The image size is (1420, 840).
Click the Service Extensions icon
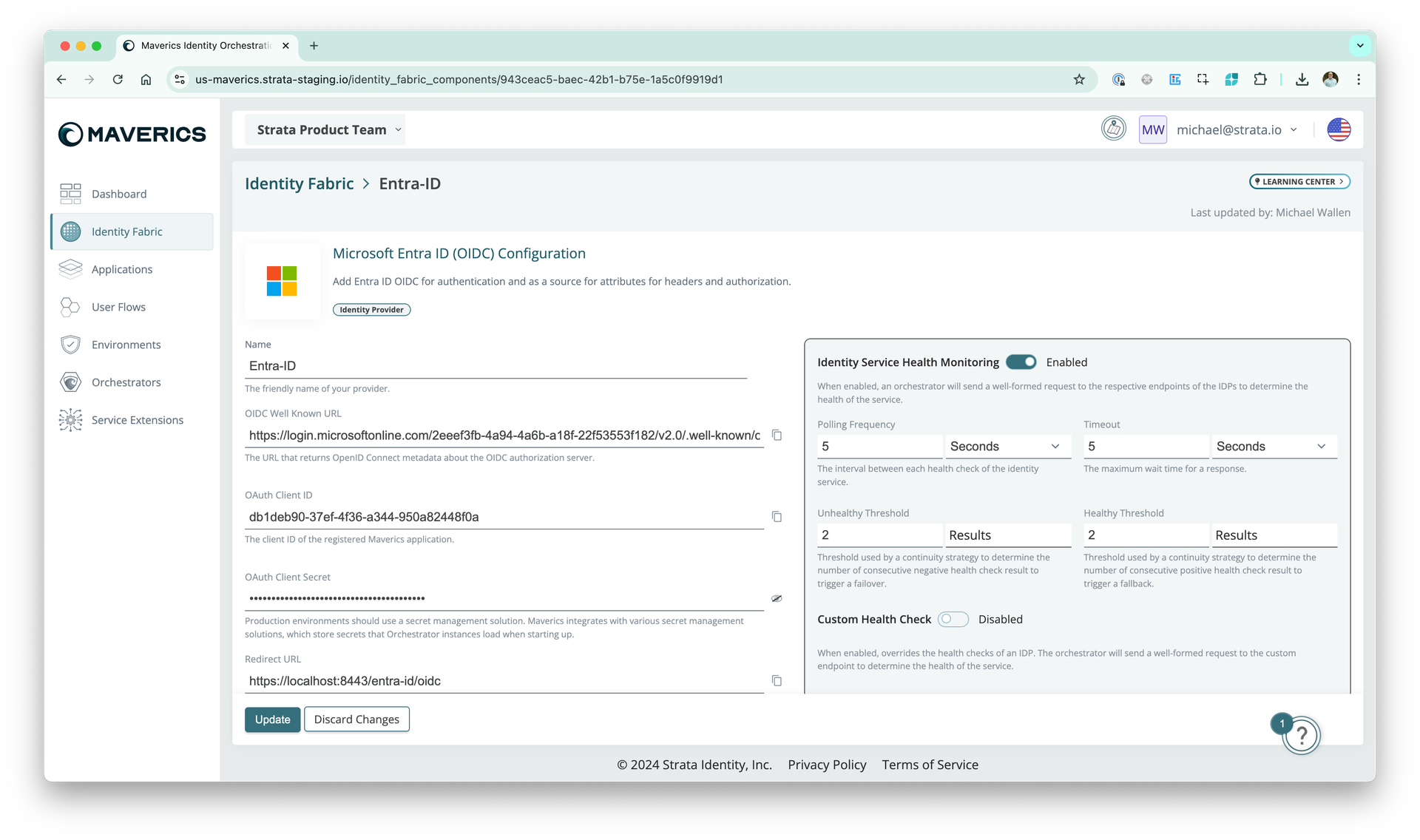pyautogui.click(x=70, y=420)
